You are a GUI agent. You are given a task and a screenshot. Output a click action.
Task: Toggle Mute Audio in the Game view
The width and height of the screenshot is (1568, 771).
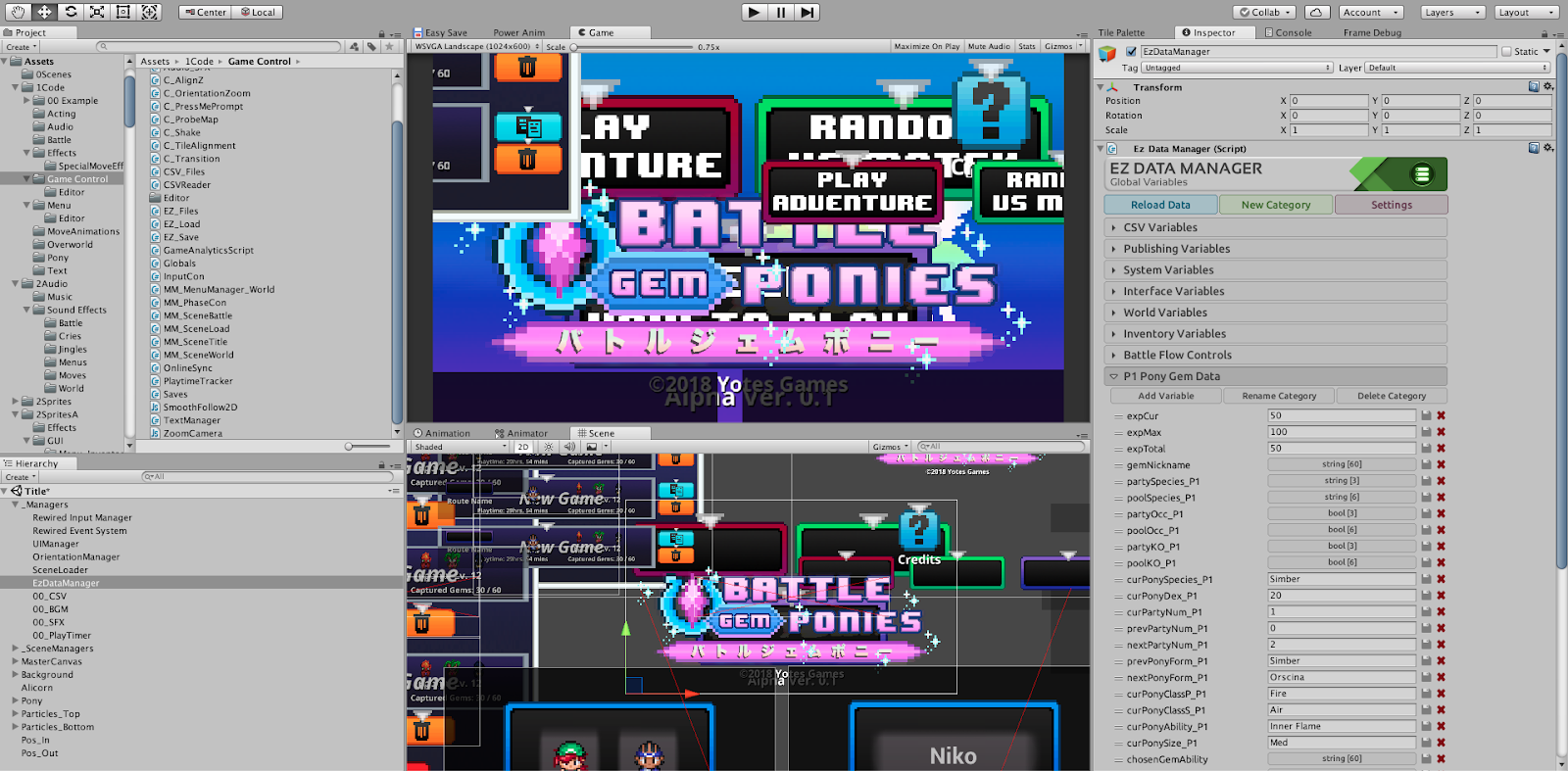[x=989, y=46]
